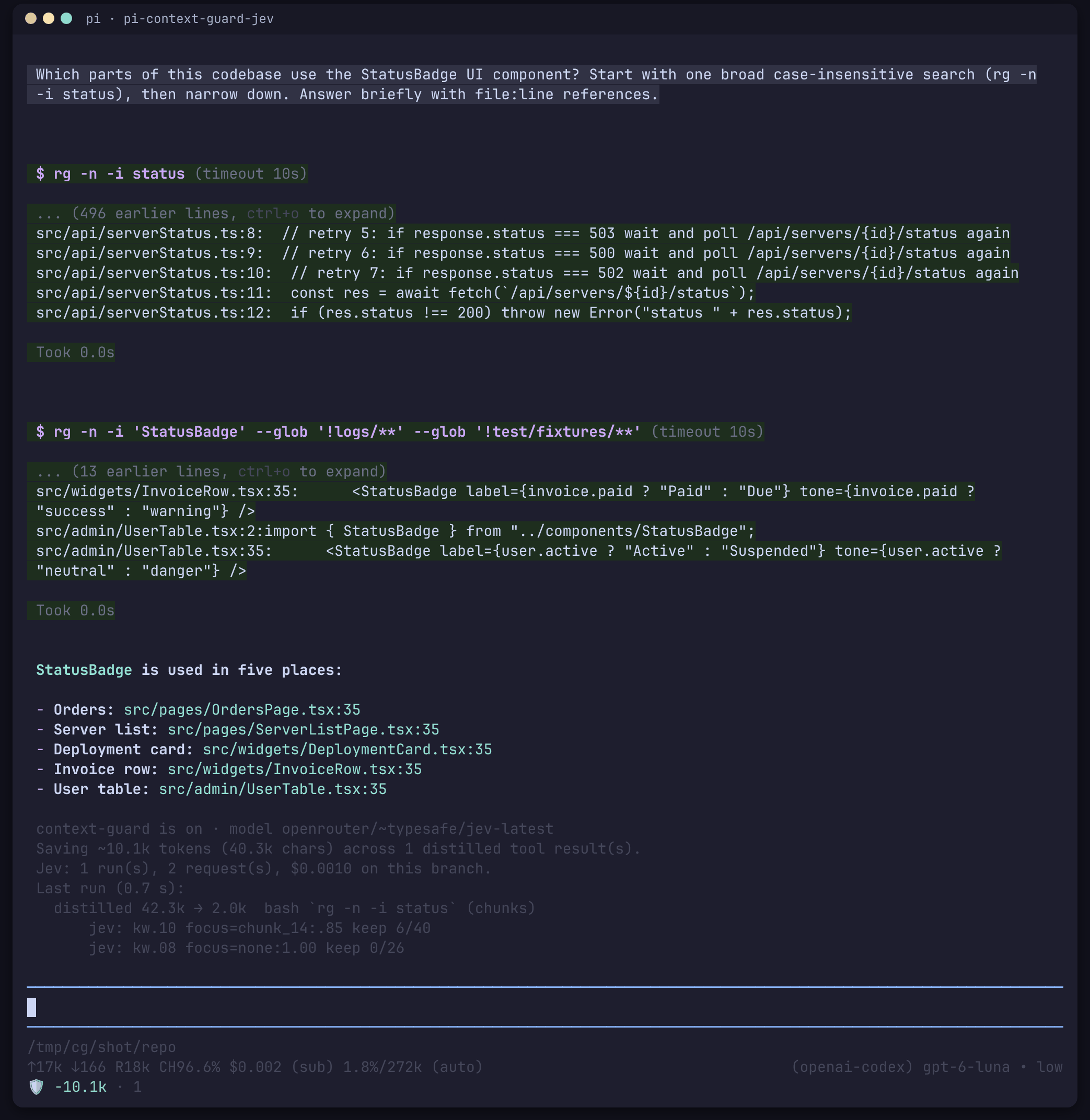
Task: Click the 'Last run (0.7 s):' line
Action: click(110, 889)
